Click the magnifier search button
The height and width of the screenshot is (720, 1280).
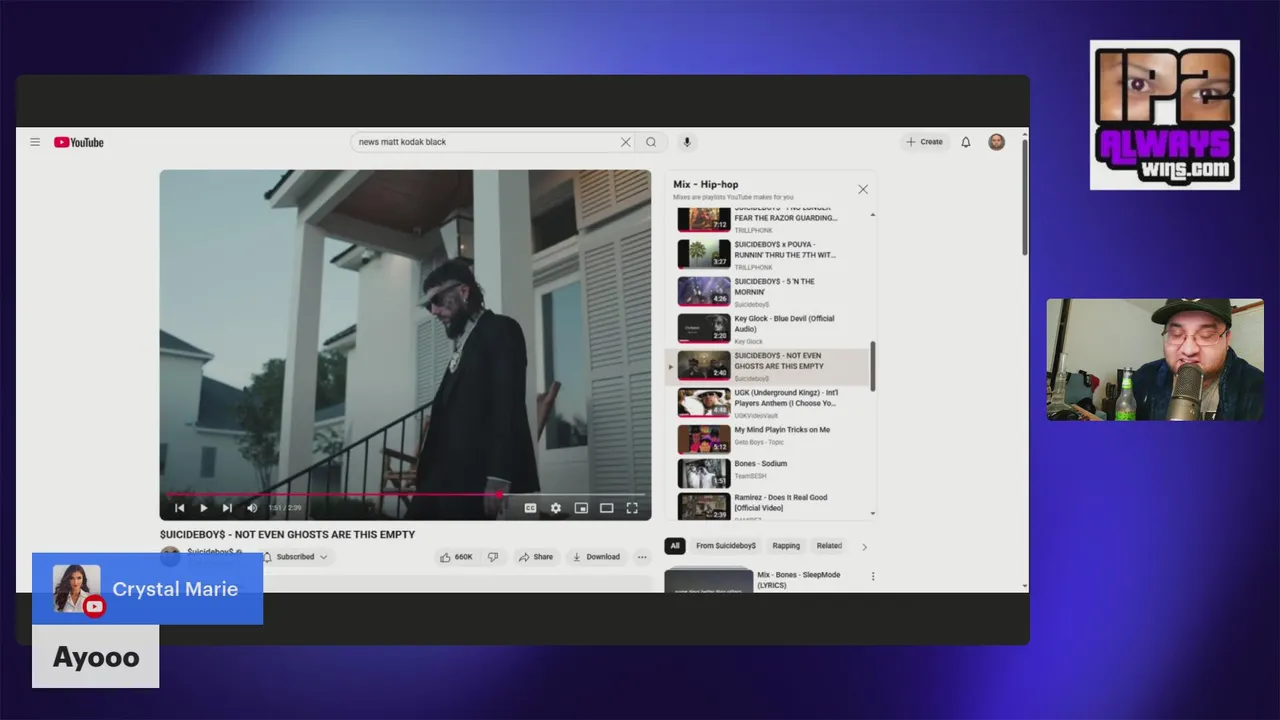pyautogui.click(x=651, y=142)
